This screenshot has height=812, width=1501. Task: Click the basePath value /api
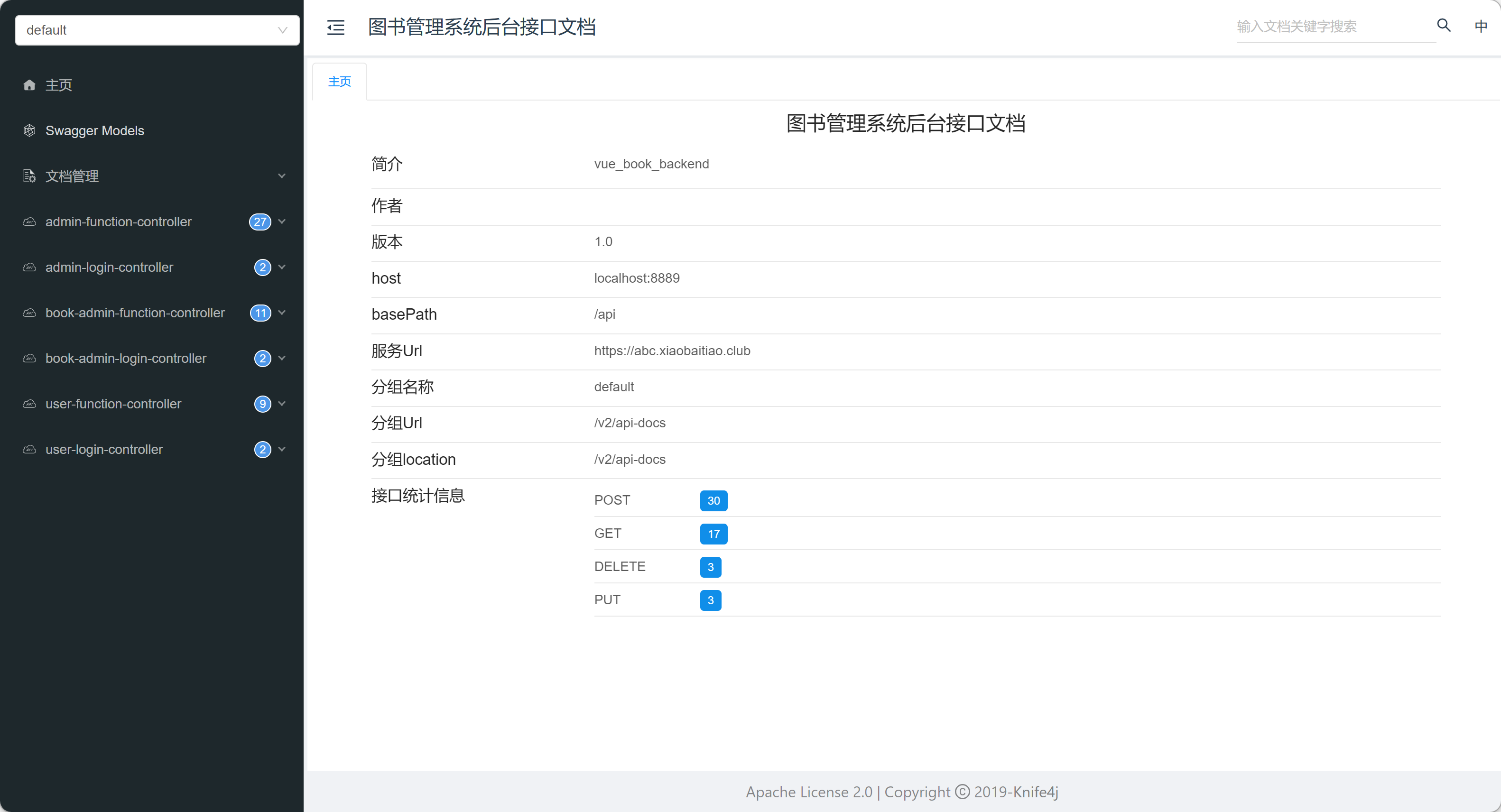point(605,314)
